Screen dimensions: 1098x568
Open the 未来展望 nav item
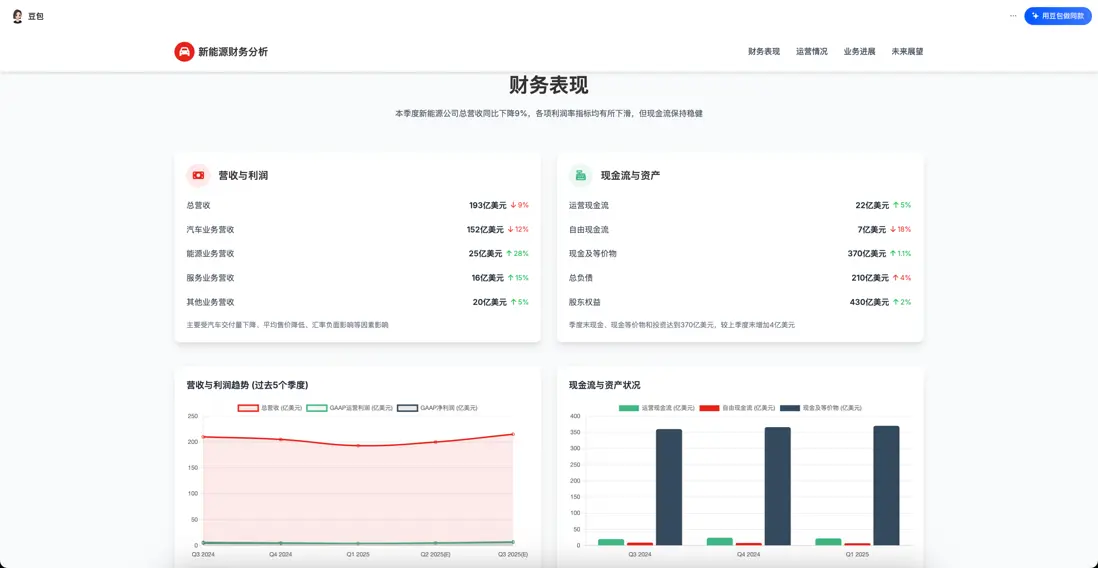pos(907,52)
